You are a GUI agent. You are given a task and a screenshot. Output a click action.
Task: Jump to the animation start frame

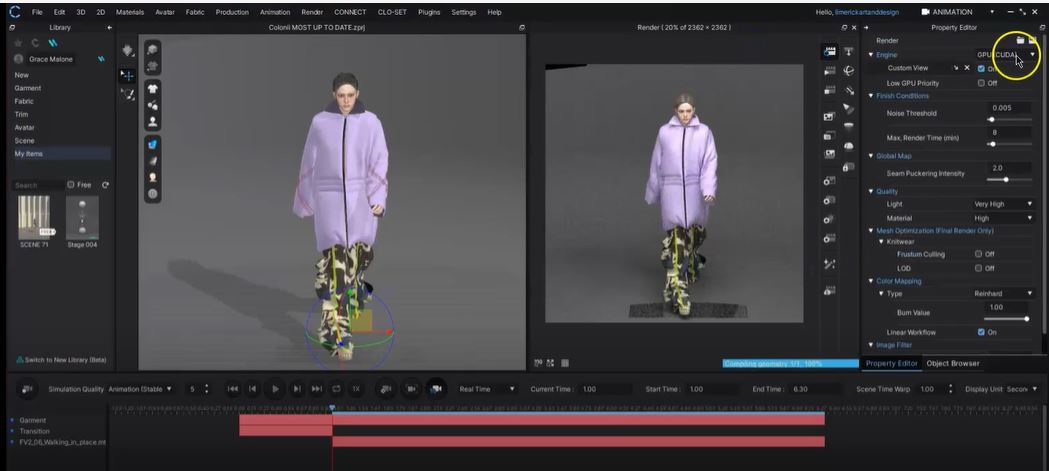pyautogui.click(x=233, y=388)
